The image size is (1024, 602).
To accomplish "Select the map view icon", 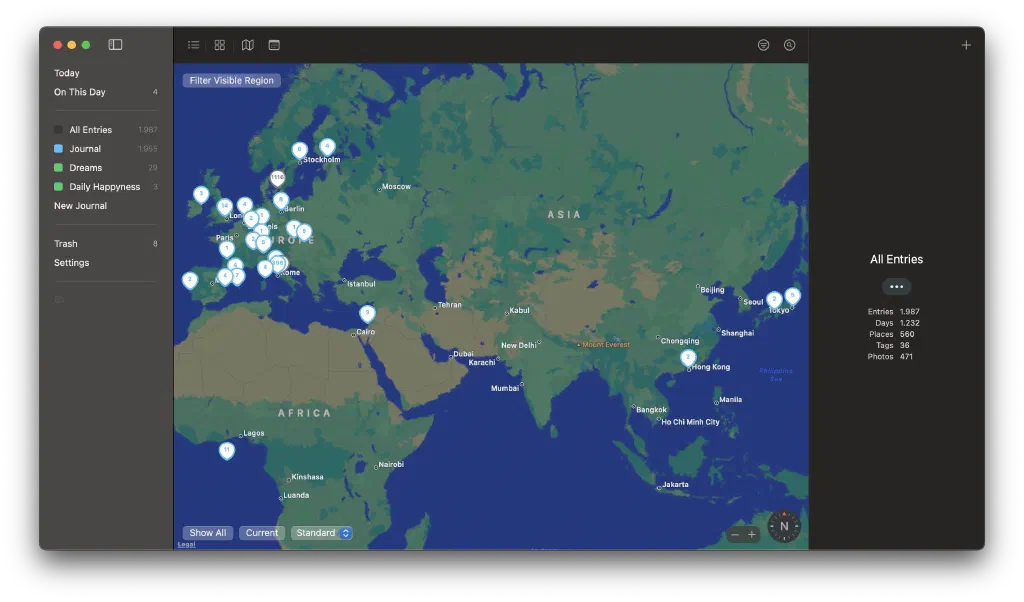I will (247, 44).
